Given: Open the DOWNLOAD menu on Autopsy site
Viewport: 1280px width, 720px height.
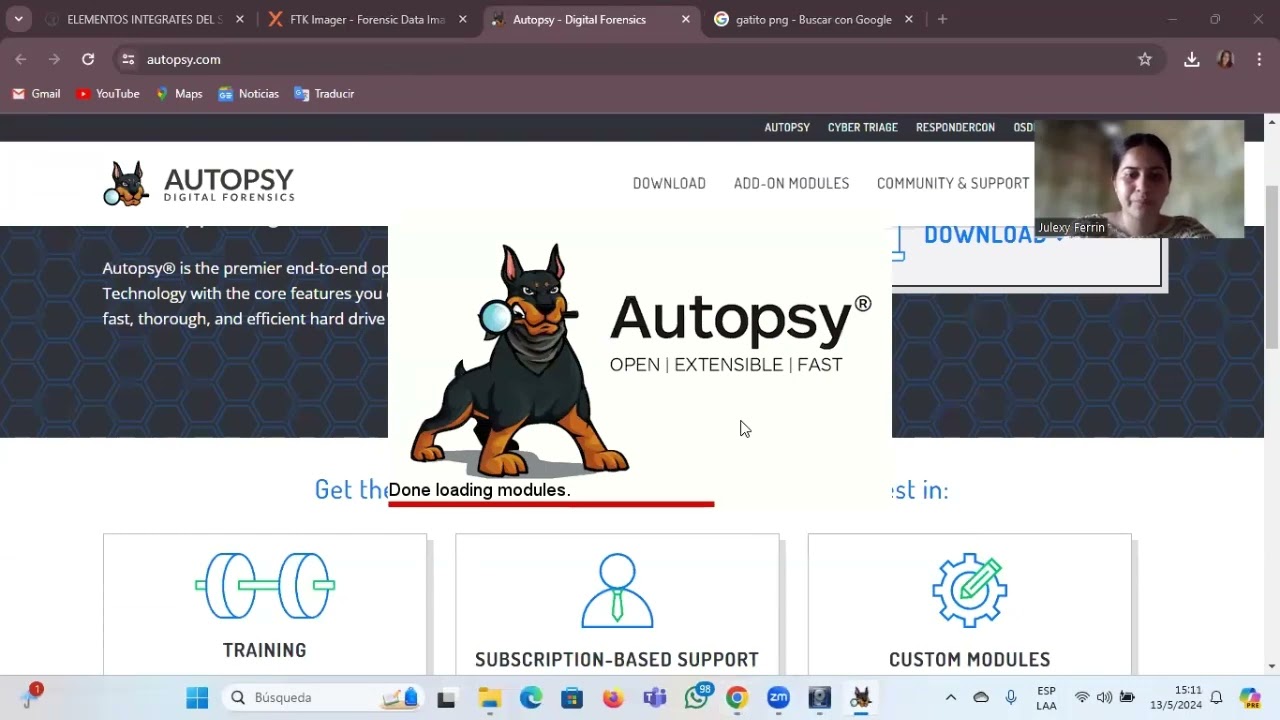Looking at the screenshot, I should [669, 183].
